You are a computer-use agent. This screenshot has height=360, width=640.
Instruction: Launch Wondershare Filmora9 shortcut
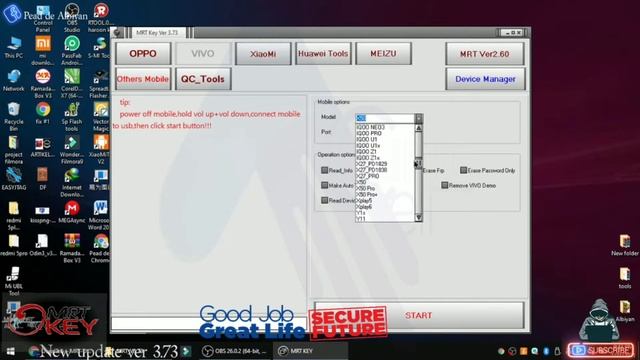coord(72,149)
